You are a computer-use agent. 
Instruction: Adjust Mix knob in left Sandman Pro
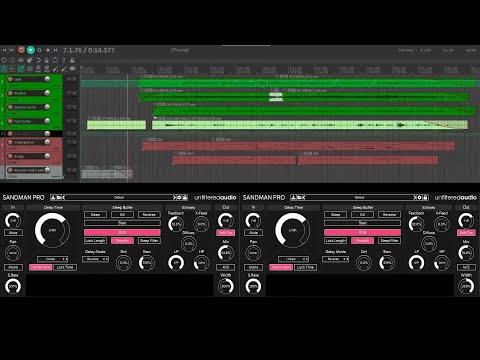pos(226,253)
